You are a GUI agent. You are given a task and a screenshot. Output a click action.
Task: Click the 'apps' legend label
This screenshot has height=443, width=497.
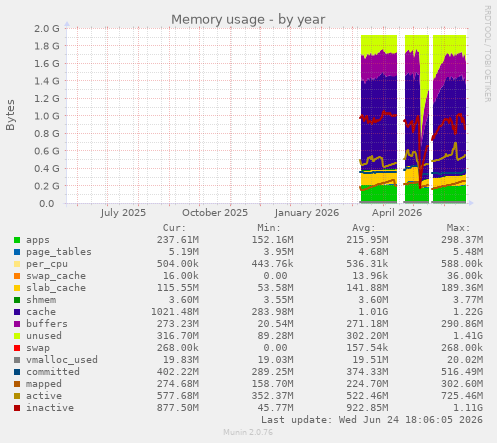pyautogui.click(x=38, y=240)
